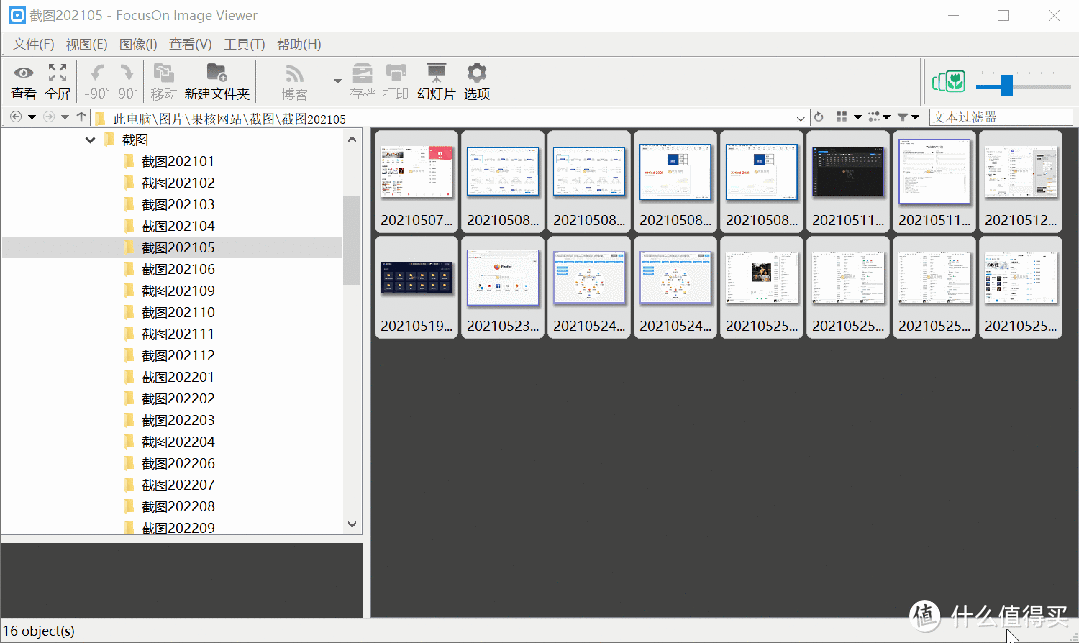Screen dimensions: 1079x643
Task: Click the folder tree scroll-up arrow
Action: point(352,139)
